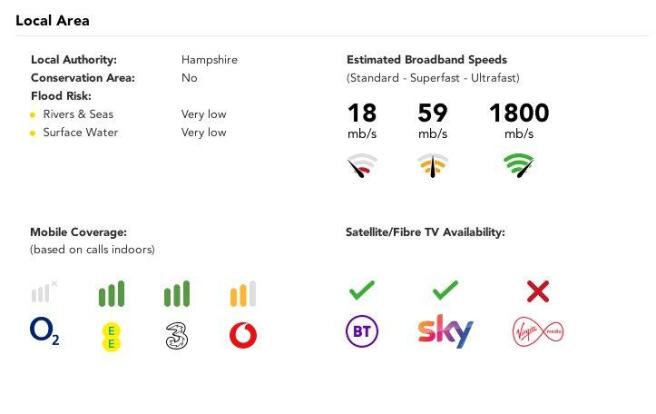Click the ultrafast broadband green signal icon
This screenshot has width=656, height=414.
pyautogui.click(x=518, y=166)
